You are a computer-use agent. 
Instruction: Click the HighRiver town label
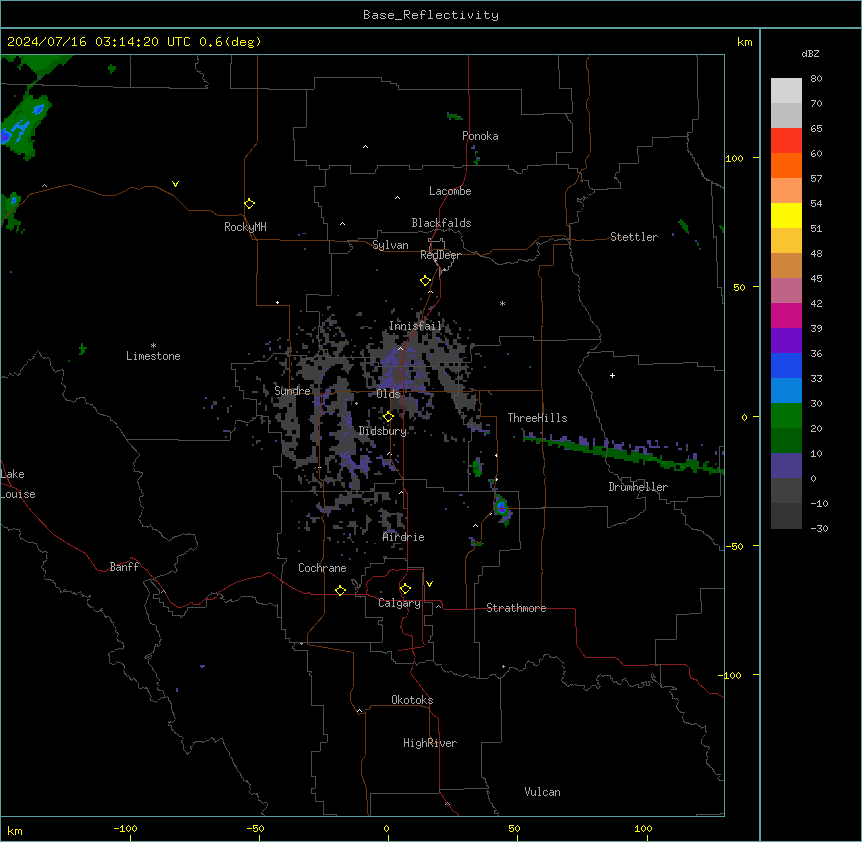(430, 743)
